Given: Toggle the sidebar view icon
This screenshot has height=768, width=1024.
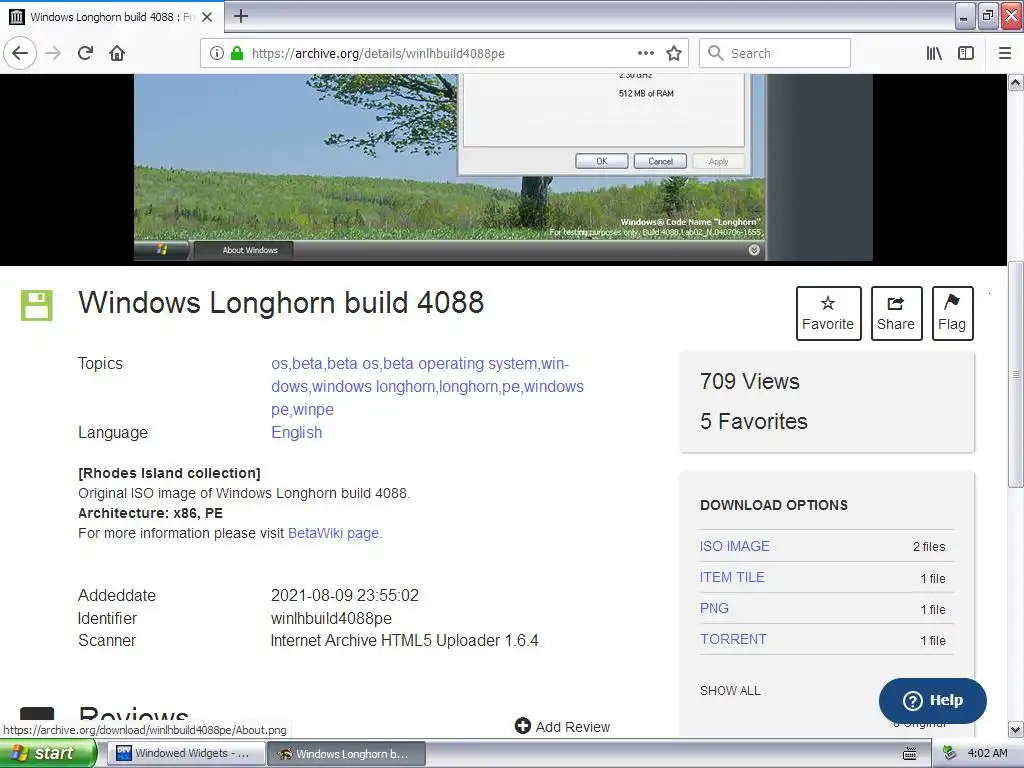Looking at the screenshot, I should (966, 53).
